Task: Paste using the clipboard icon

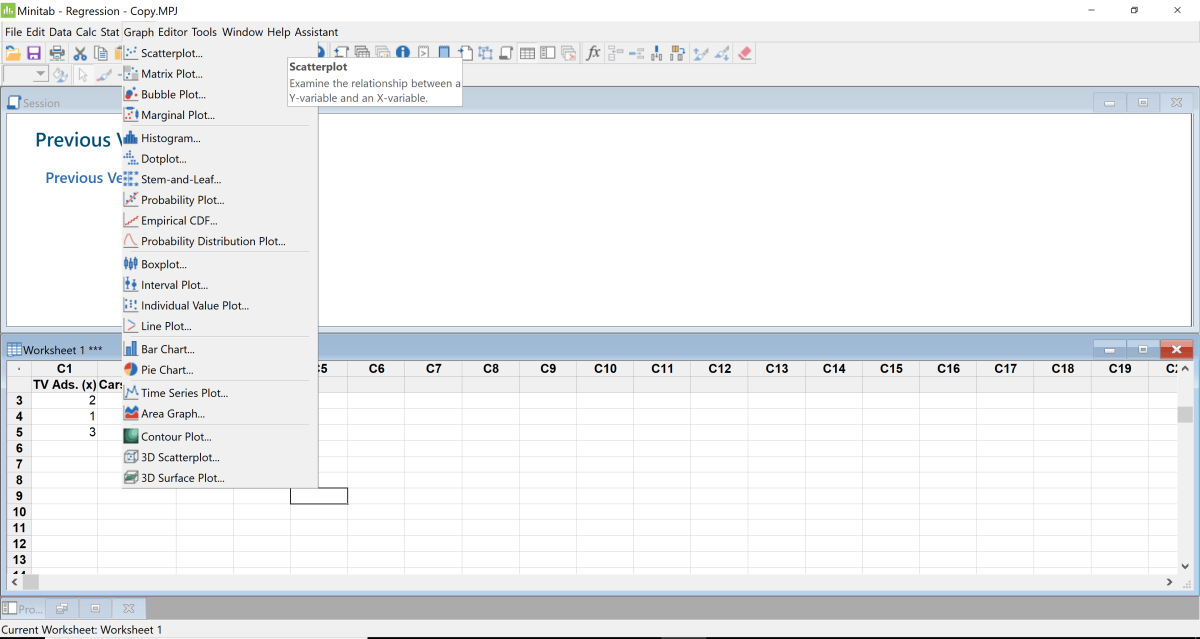Action: (x=118, y=52)
